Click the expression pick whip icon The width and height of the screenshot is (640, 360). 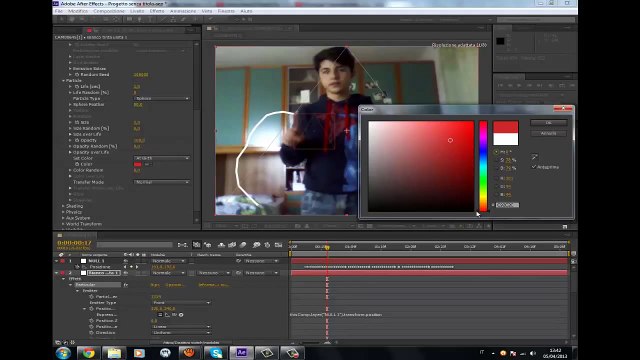174,315
